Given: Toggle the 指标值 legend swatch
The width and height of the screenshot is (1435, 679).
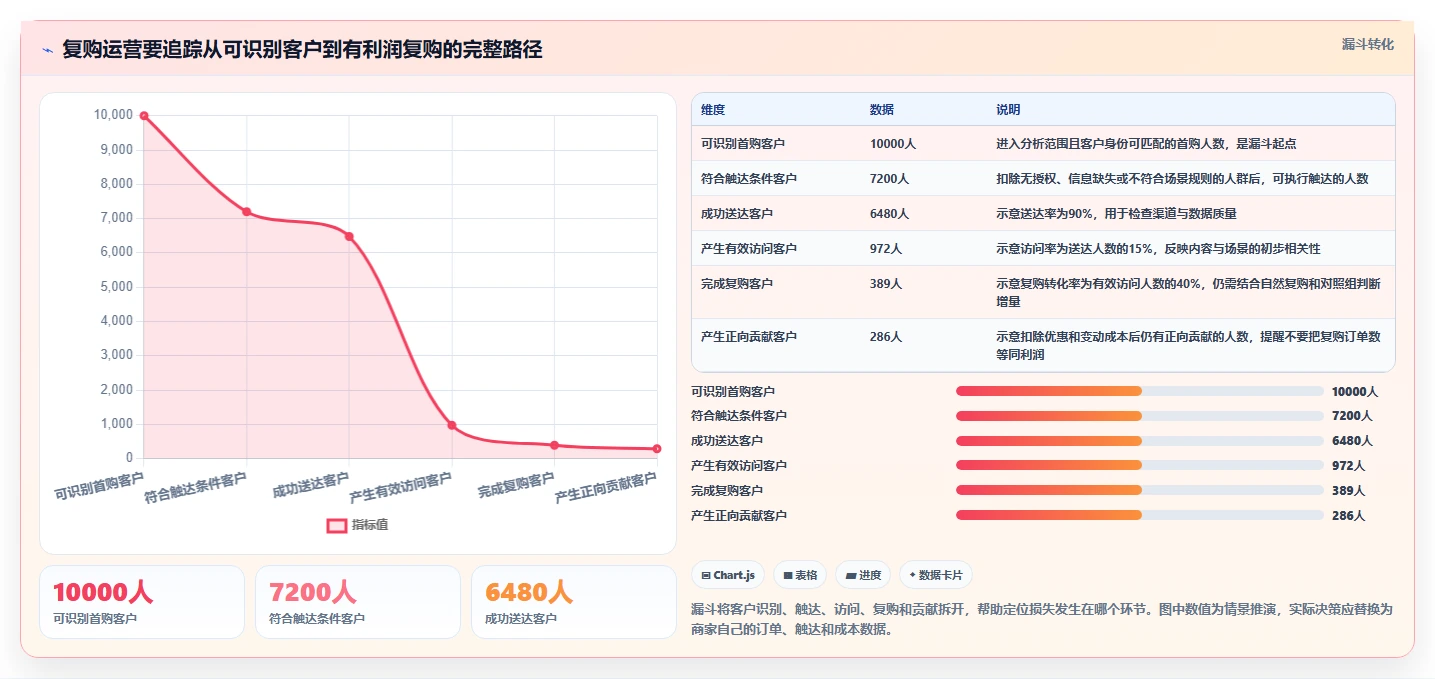Looking at the screenshot, I should pyautogui.click(x=337, y=525).
